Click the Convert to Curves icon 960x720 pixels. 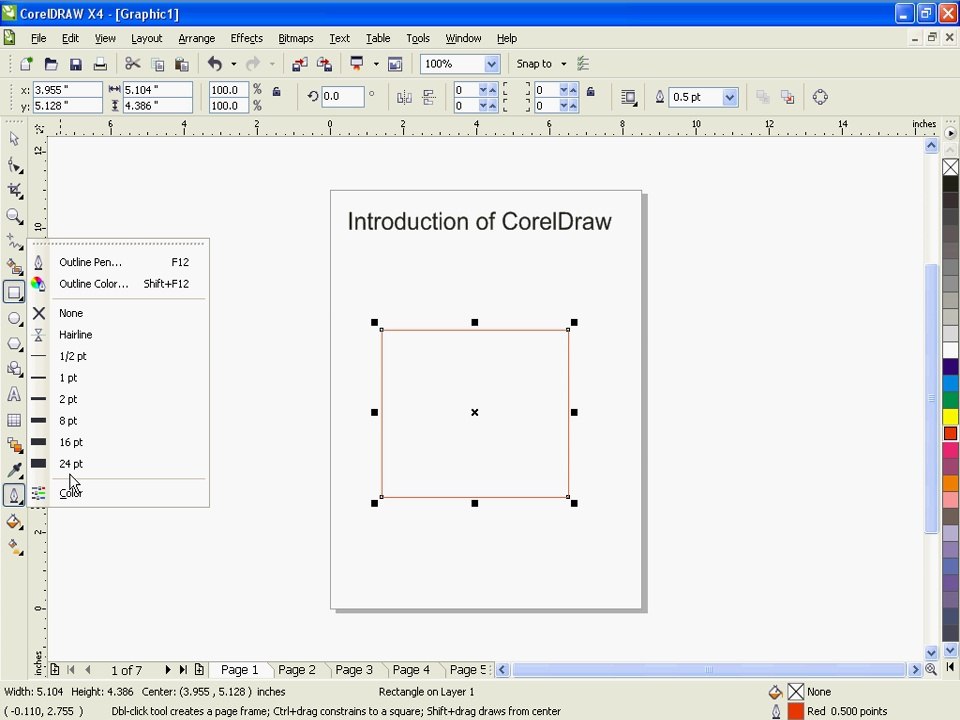coord(820,97)
